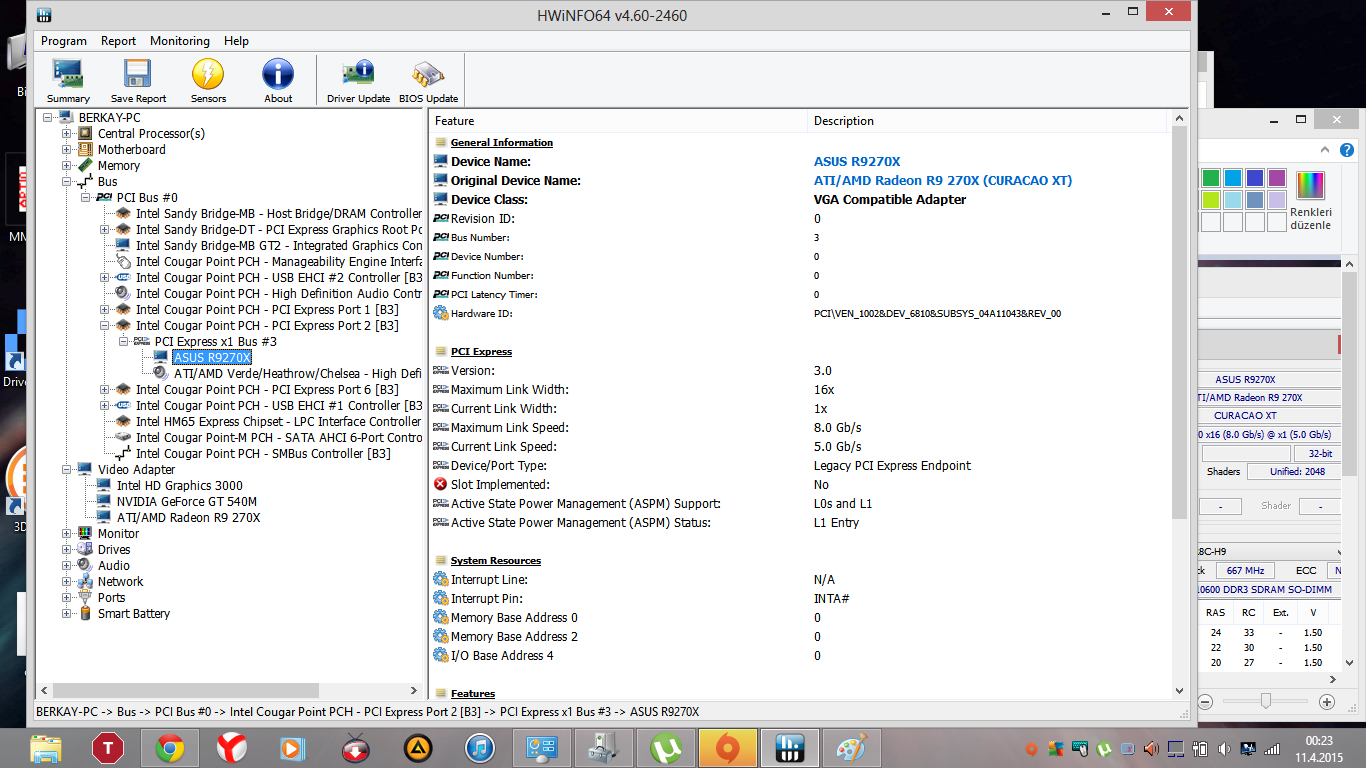
Task: Open Yandex browser from the taskbar
Action: click(x=232, y=748)
